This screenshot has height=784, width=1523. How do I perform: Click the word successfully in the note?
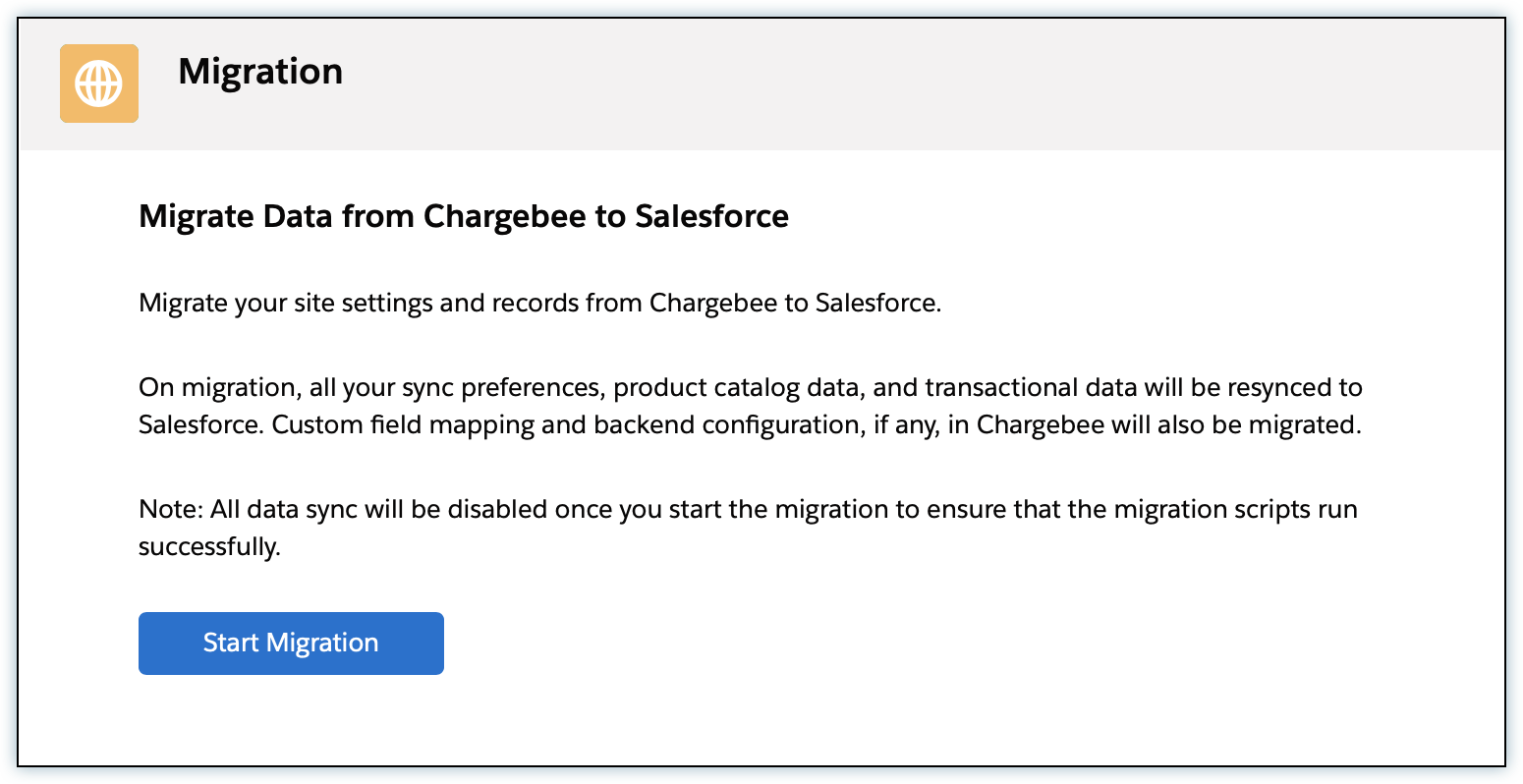pos(208,547)
